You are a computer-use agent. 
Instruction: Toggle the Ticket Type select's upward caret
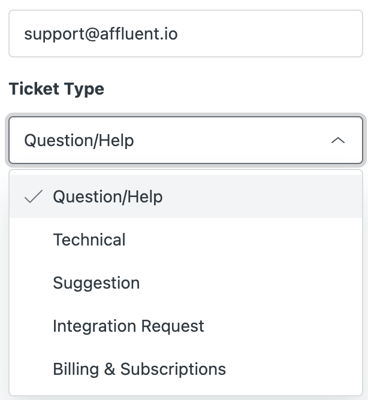338,140
